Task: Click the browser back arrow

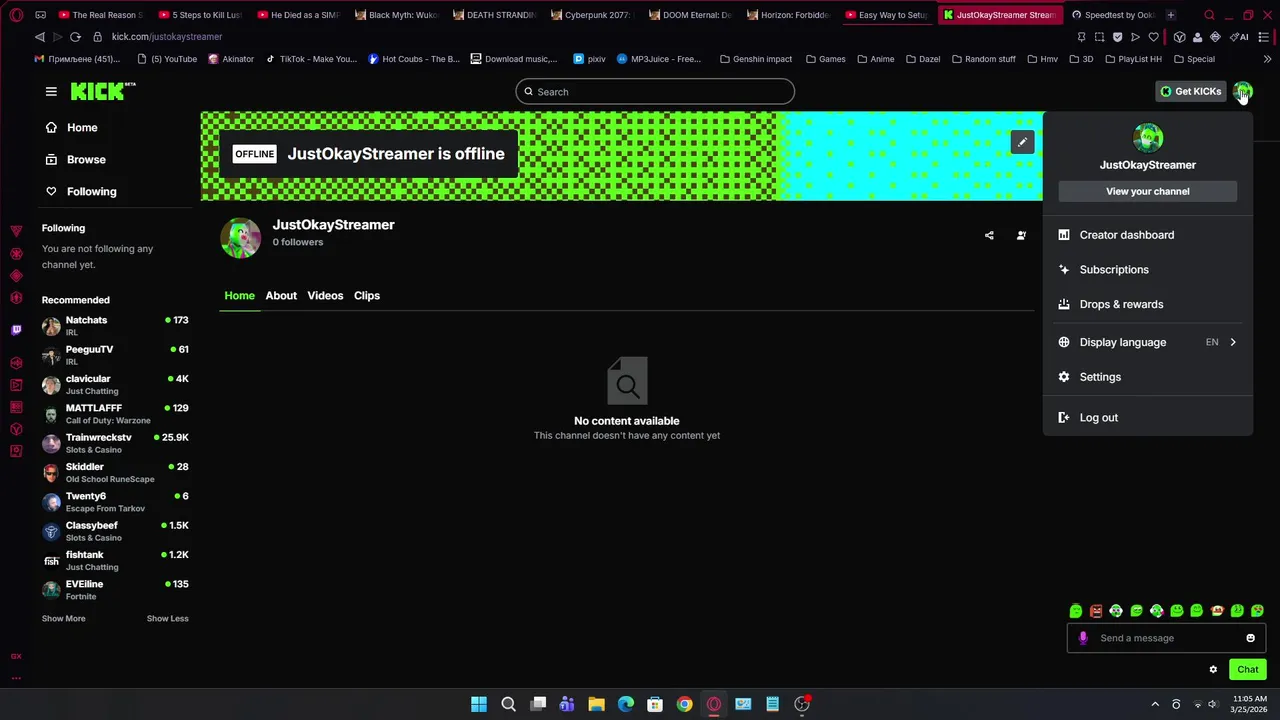Action: click(x=40, y=37)
